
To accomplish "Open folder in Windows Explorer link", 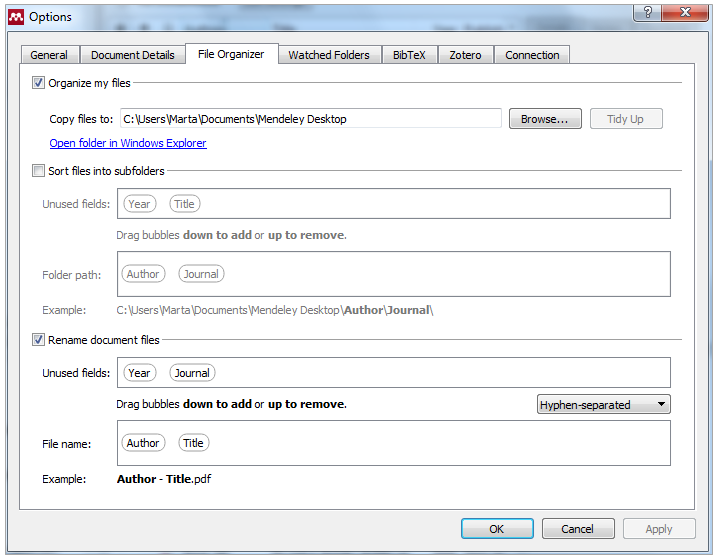I will pyautogui.click(x=128, y=143).
